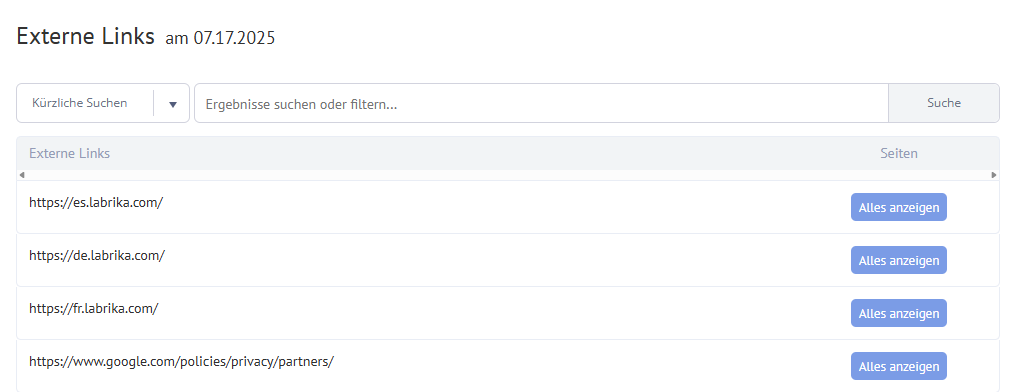The width and height of the screenshot is (1014, 392).
Task: Click the vertical divider inside the Kürzliche Suchen box
Action: pos(153,103)
